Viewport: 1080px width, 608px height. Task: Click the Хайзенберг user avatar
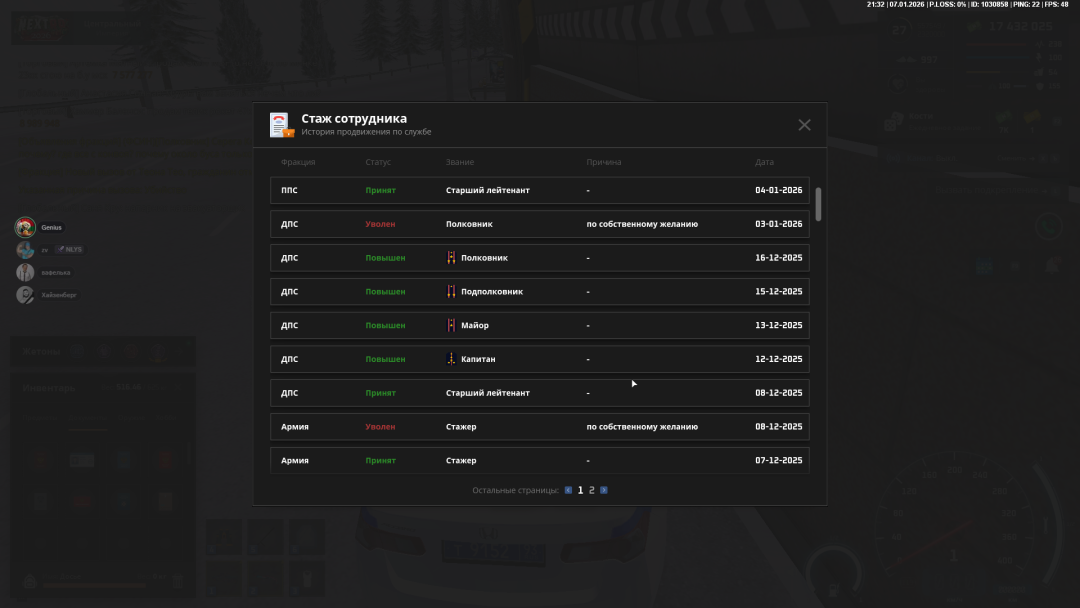pos(26,295)
